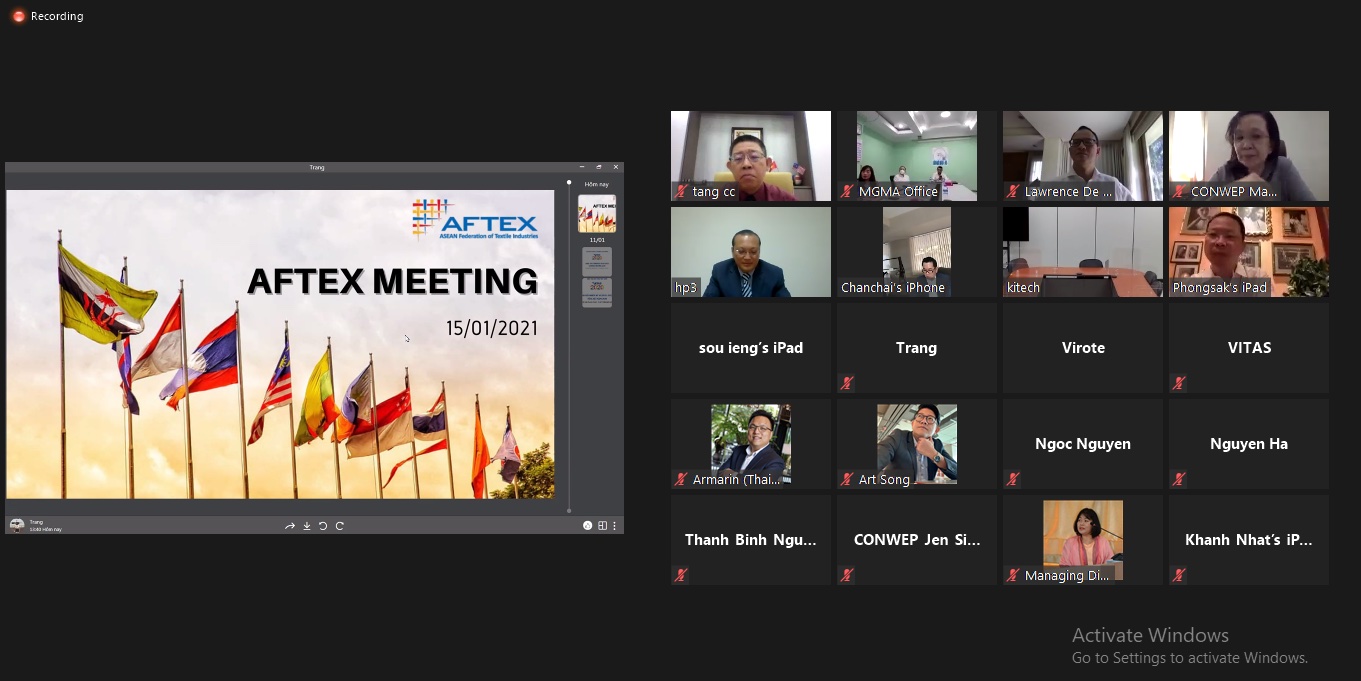Close the Trang image viewer window
This screenshot has width=1361, height=681.
pos(616,167)
